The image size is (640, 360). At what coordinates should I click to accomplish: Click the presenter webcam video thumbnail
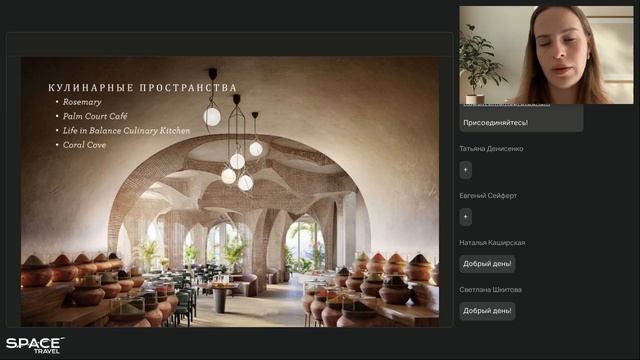pyautogui.click(x=547, y=55)
